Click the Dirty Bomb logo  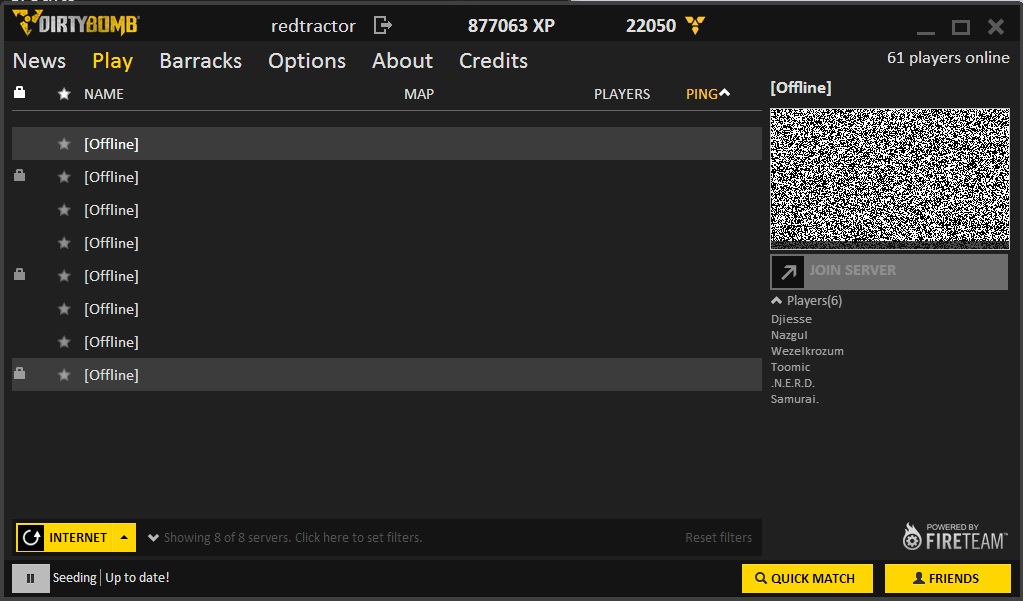click(x=75, y=24)
